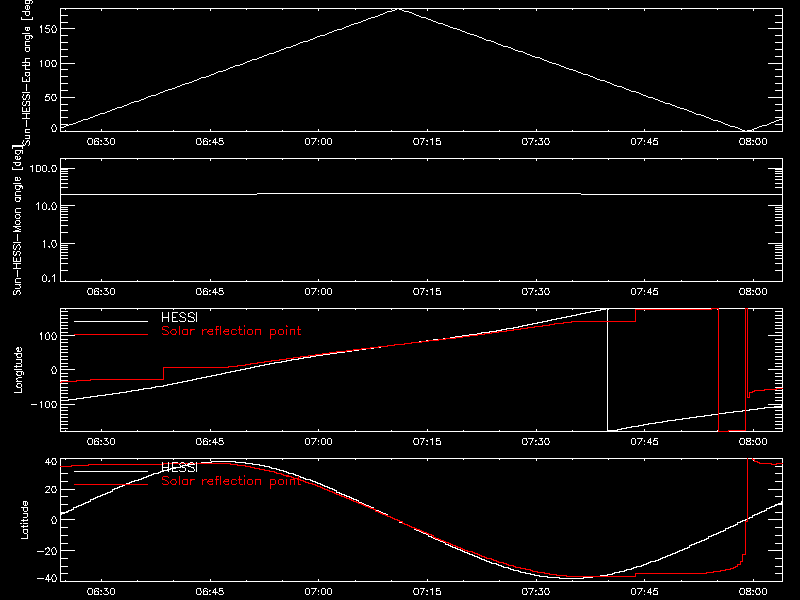The width and height of the screenshot is (800, 600).
Task: Click the 40 tick label on Latitude axis
Action: [51, 462]
